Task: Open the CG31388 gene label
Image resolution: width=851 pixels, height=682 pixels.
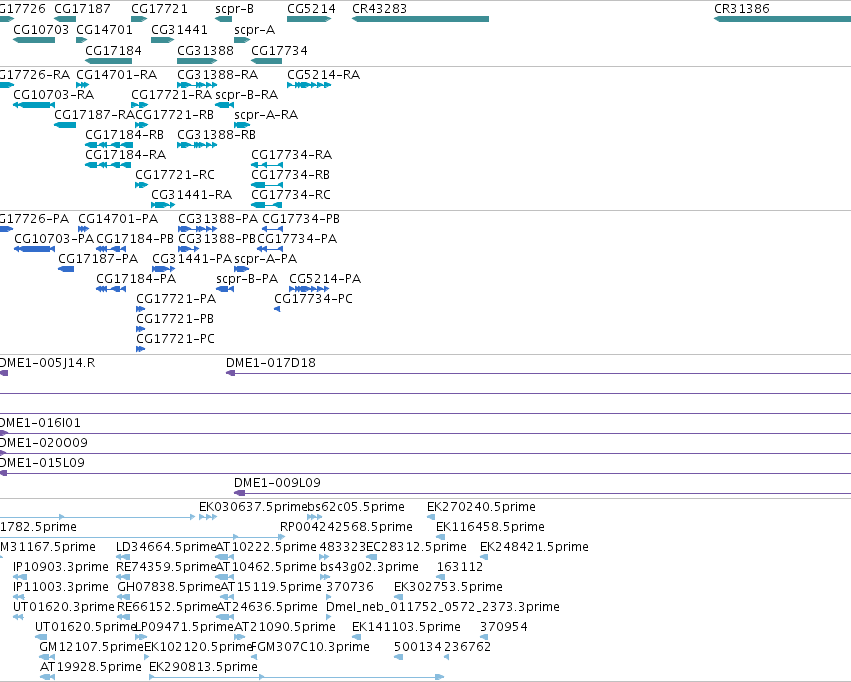Action: pos(205,50)
